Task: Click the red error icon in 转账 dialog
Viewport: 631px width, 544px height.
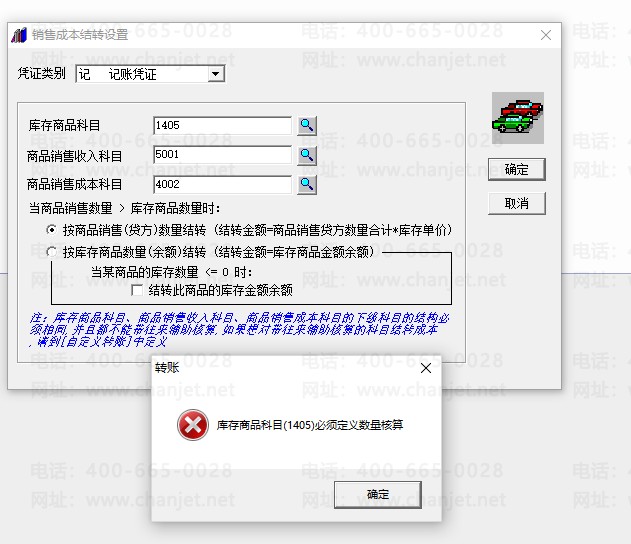Action: tap(193, 425)
